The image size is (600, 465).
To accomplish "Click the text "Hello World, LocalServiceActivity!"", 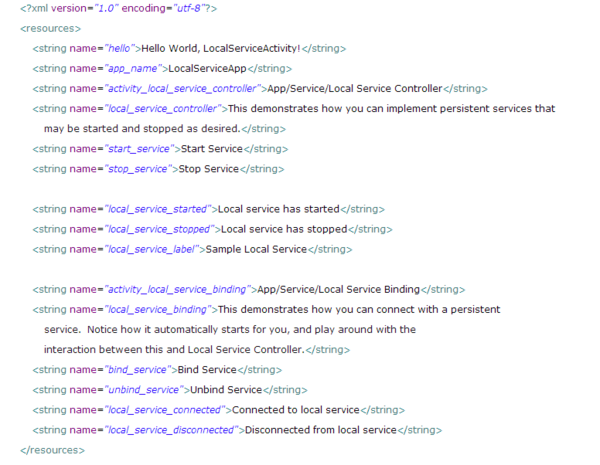I will click(221, 49).
